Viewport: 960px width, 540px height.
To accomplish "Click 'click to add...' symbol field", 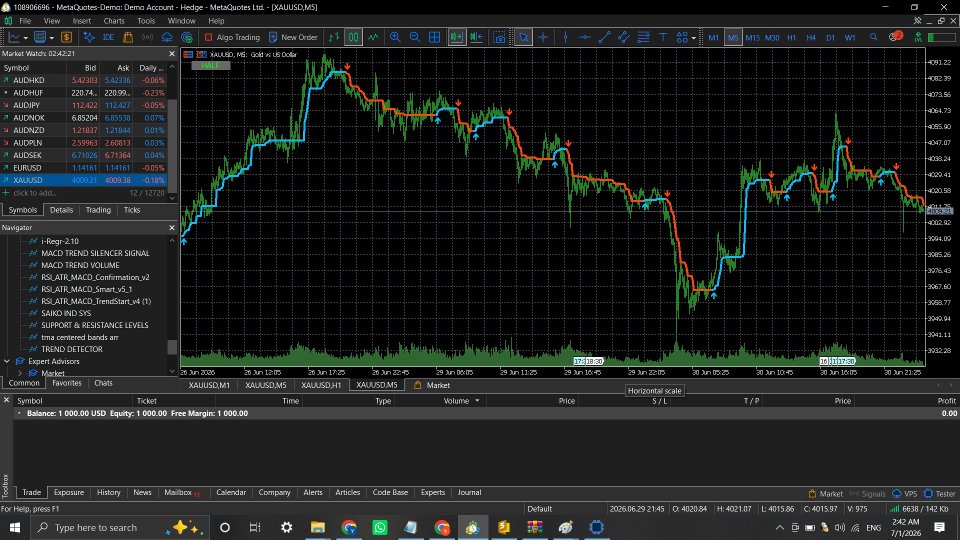I will coord(34,193).
